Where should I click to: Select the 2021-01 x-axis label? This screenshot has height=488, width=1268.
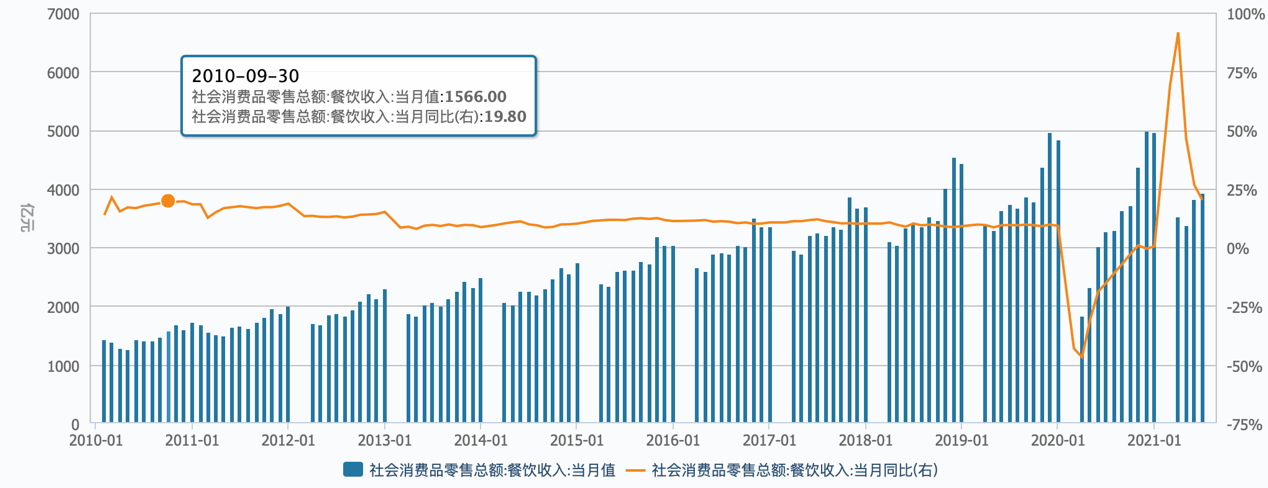tap(1154, 439)
